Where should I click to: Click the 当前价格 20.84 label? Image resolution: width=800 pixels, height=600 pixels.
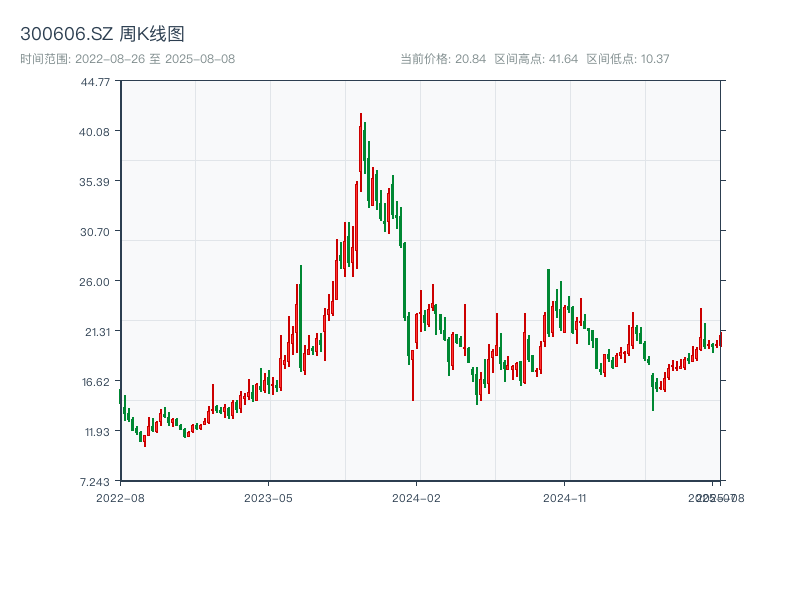[443, 59]
